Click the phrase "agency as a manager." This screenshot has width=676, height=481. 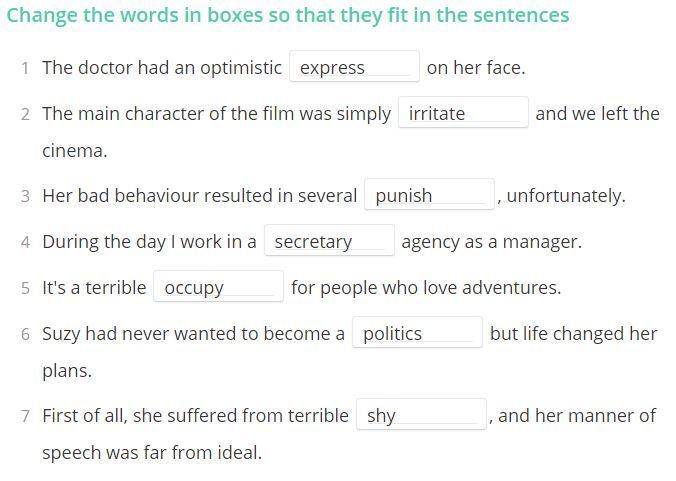click(491, 242)
